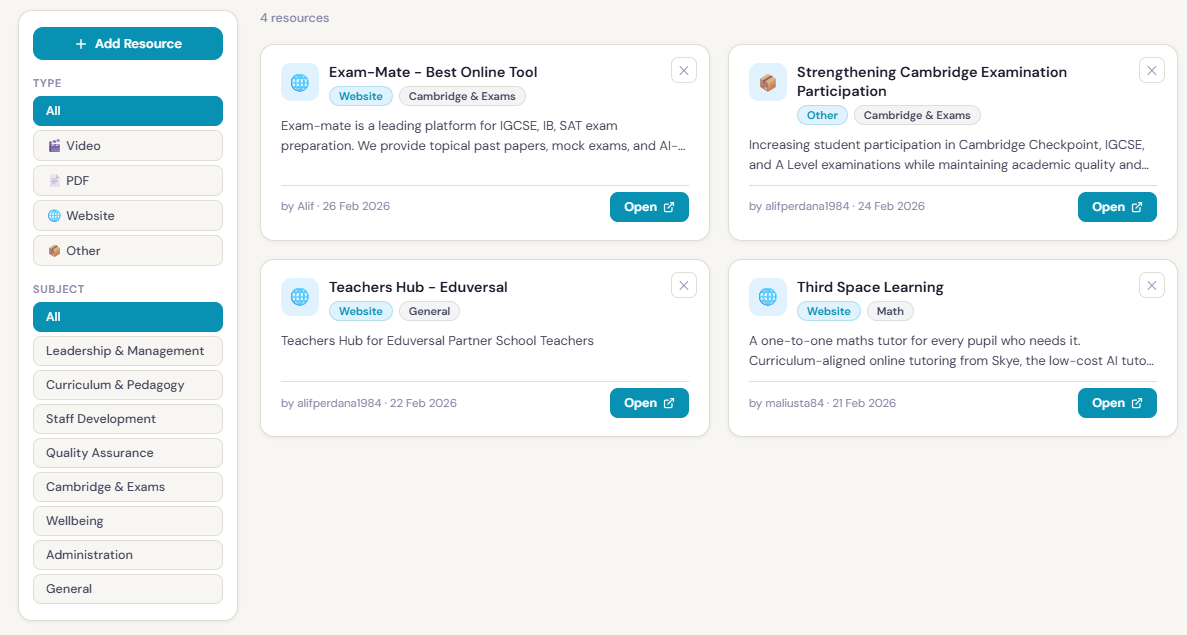The height and width of the screenshot is (635, 1187).
Task: Open the Third Space Learning resource
Action: pos(1117,403)
